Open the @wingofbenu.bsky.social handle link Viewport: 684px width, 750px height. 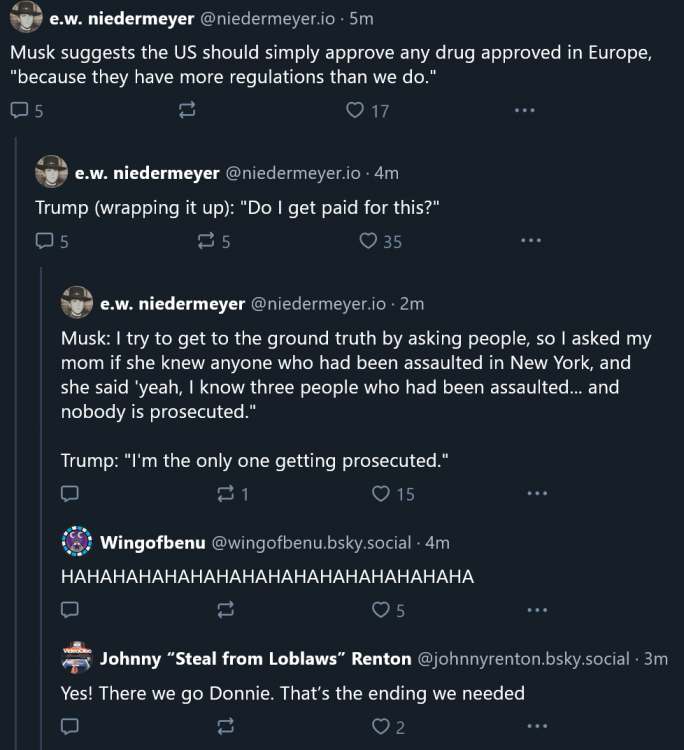(311, 543)
